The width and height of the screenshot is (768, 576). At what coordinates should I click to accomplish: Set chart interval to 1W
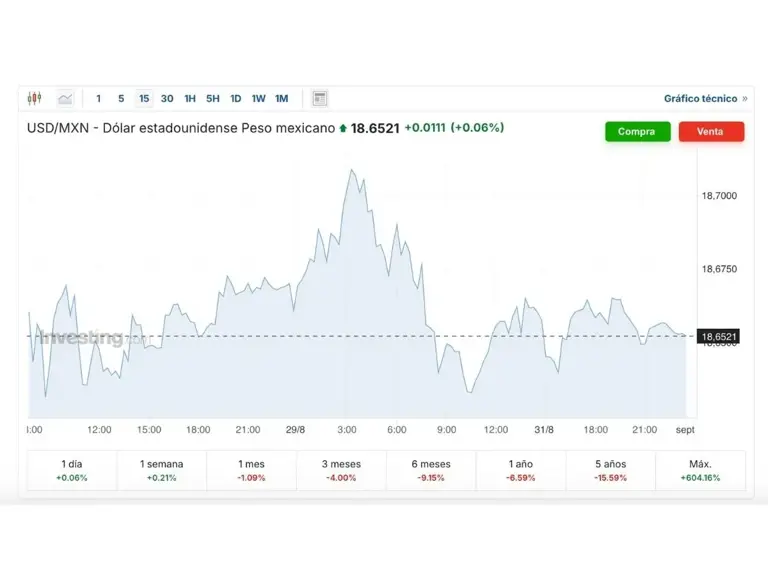pos(259,98)
